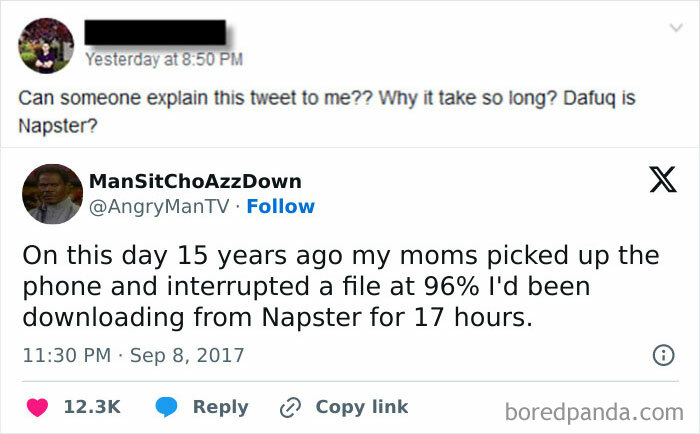Click the info circle icon
700x434 pixels.
662,354
